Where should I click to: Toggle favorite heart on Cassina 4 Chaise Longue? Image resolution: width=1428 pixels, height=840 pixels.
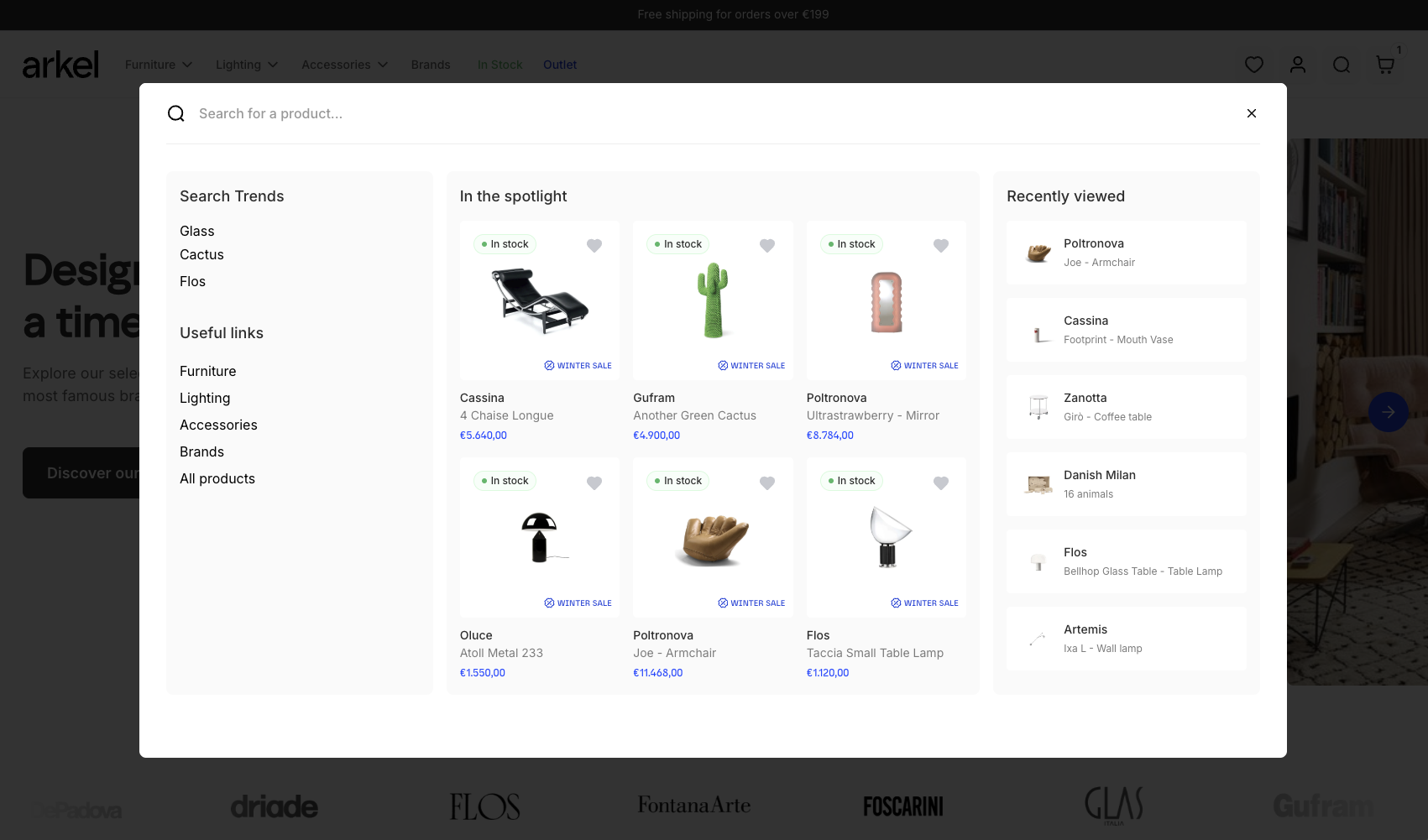coord(594,245)
